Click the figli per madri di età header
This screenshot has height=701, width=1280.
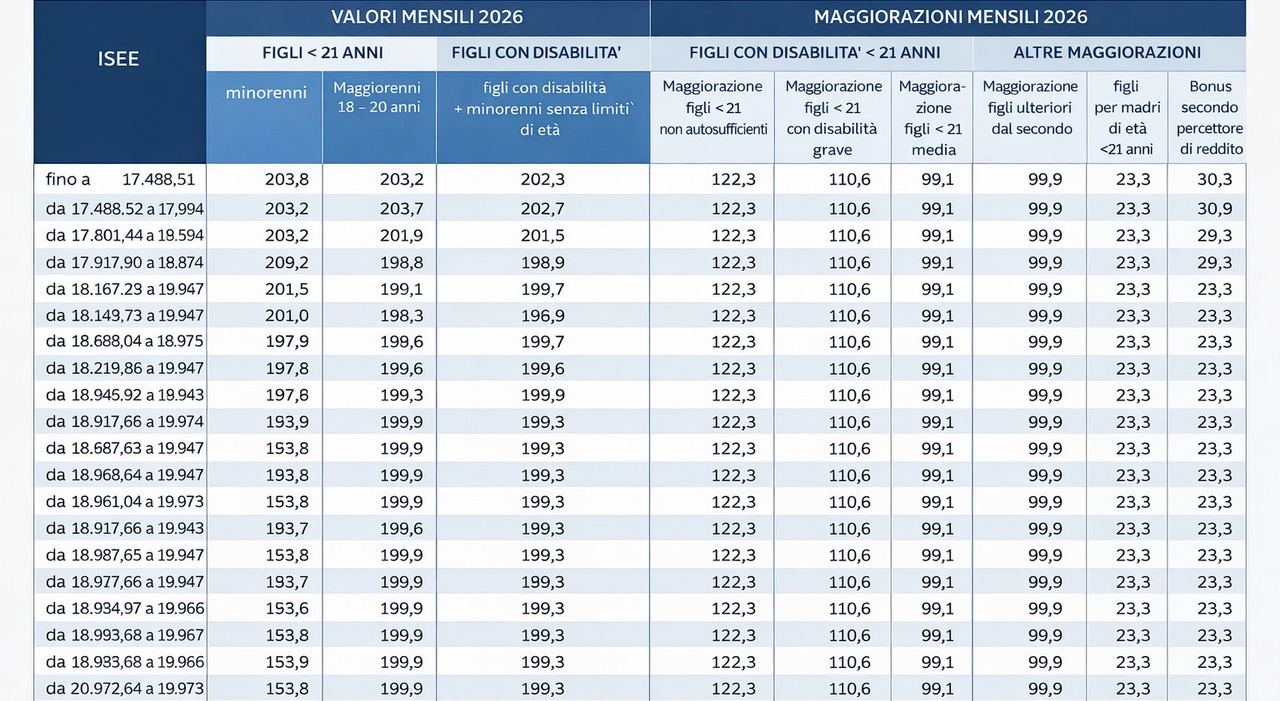point(1125,117)
